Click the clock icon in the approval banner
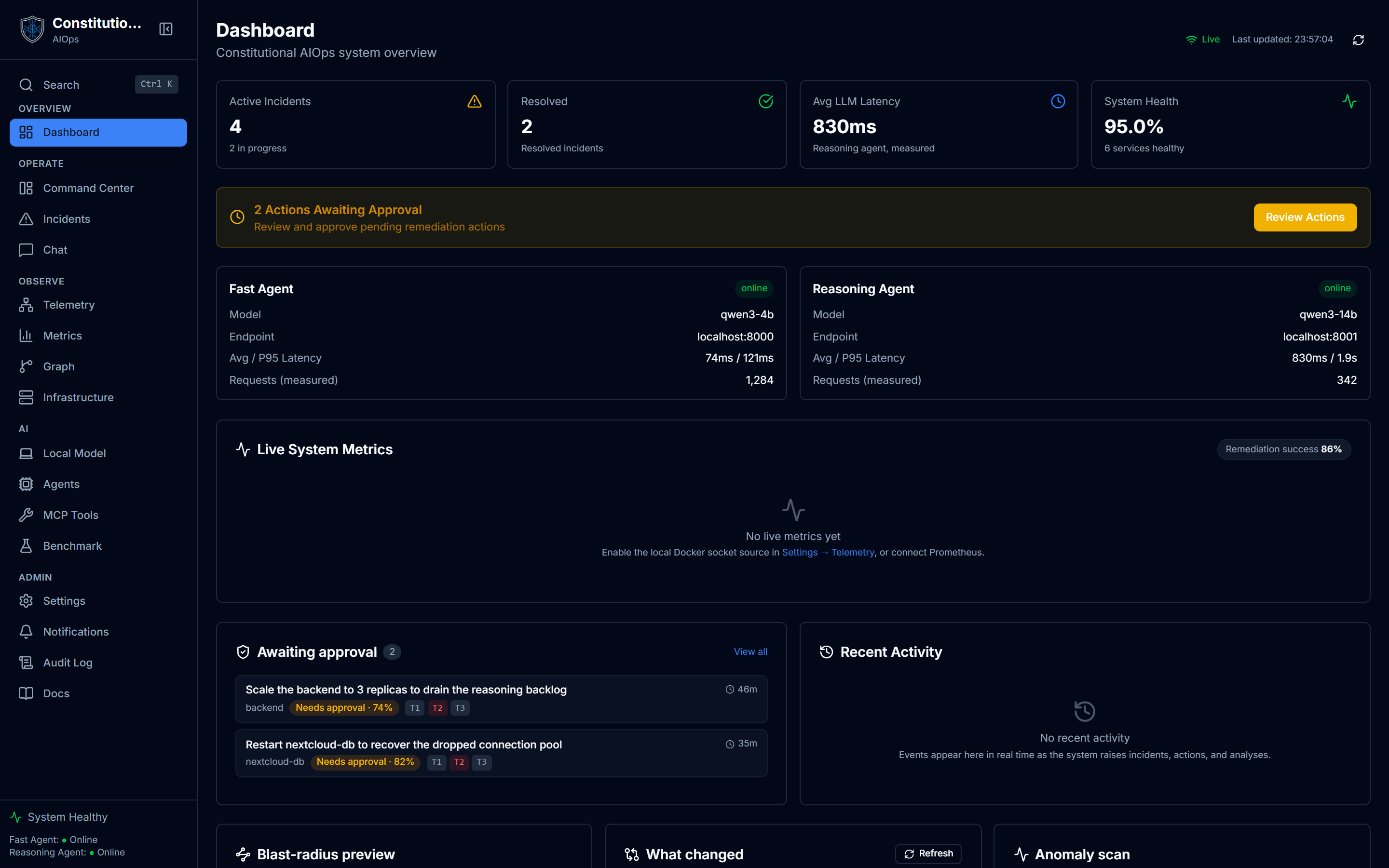The height and width of the screenshot is (868, 1389). click(237, 217)
